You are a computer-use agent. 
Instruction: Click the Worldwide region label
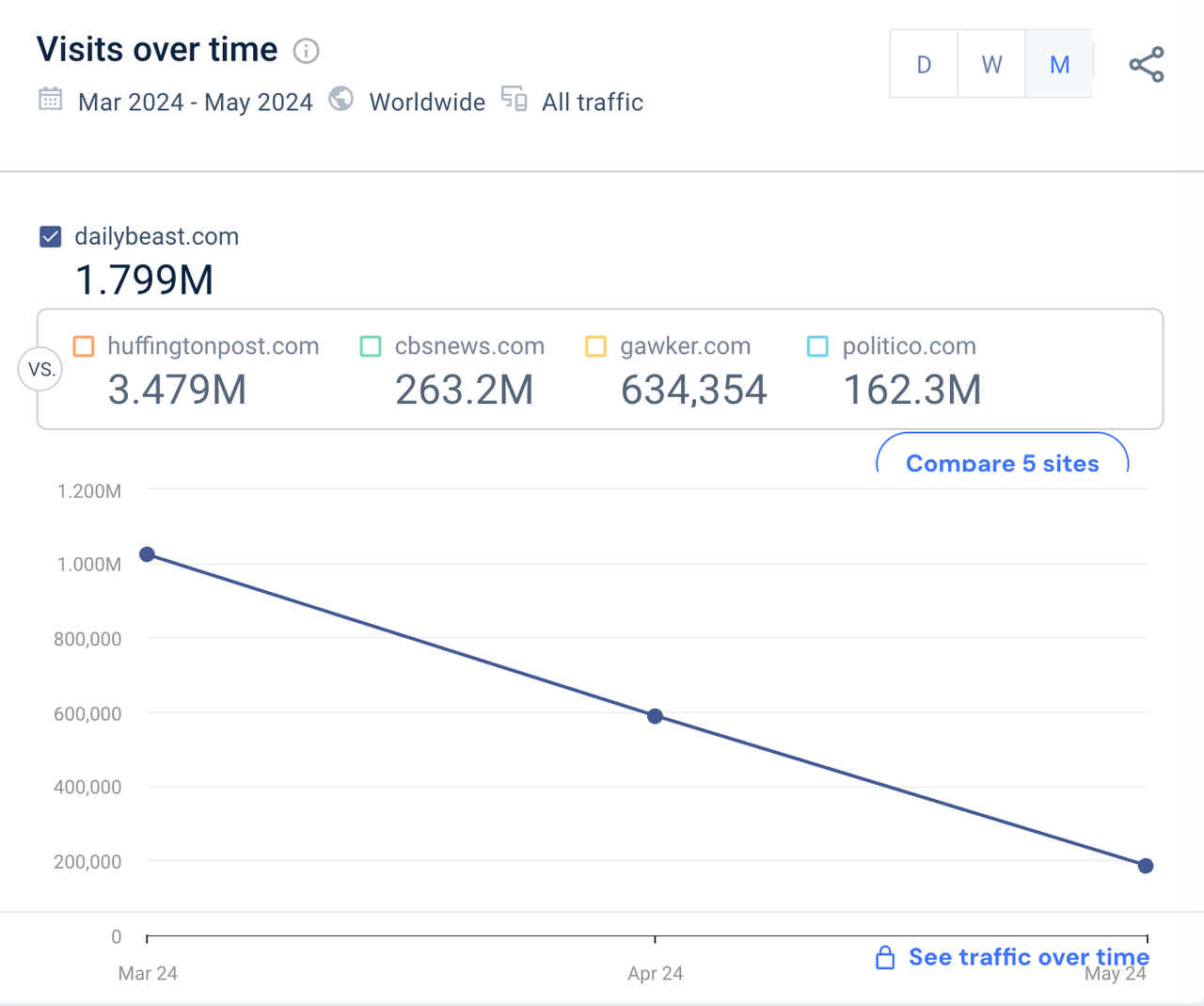pyautogui.click(x=427, y=102)
